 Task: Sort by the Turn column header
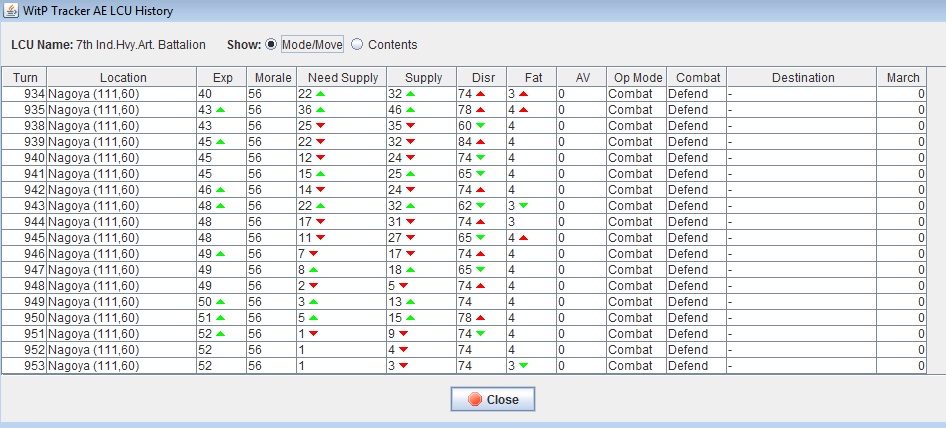25,77
